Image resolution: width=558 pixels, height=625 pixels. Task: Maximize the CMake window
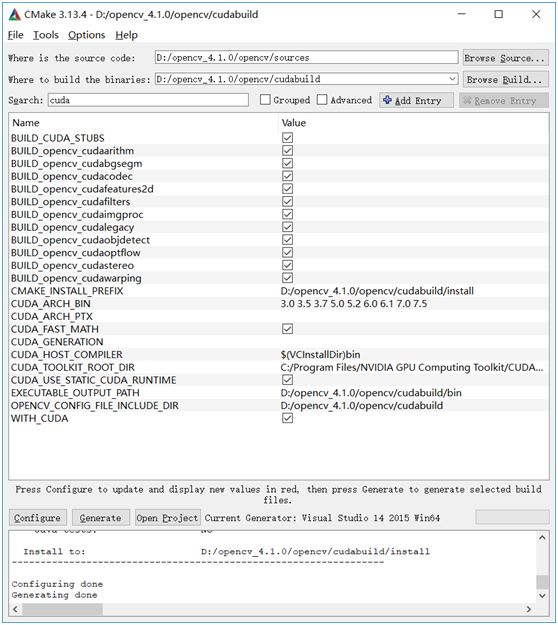[x=499, y=14]
